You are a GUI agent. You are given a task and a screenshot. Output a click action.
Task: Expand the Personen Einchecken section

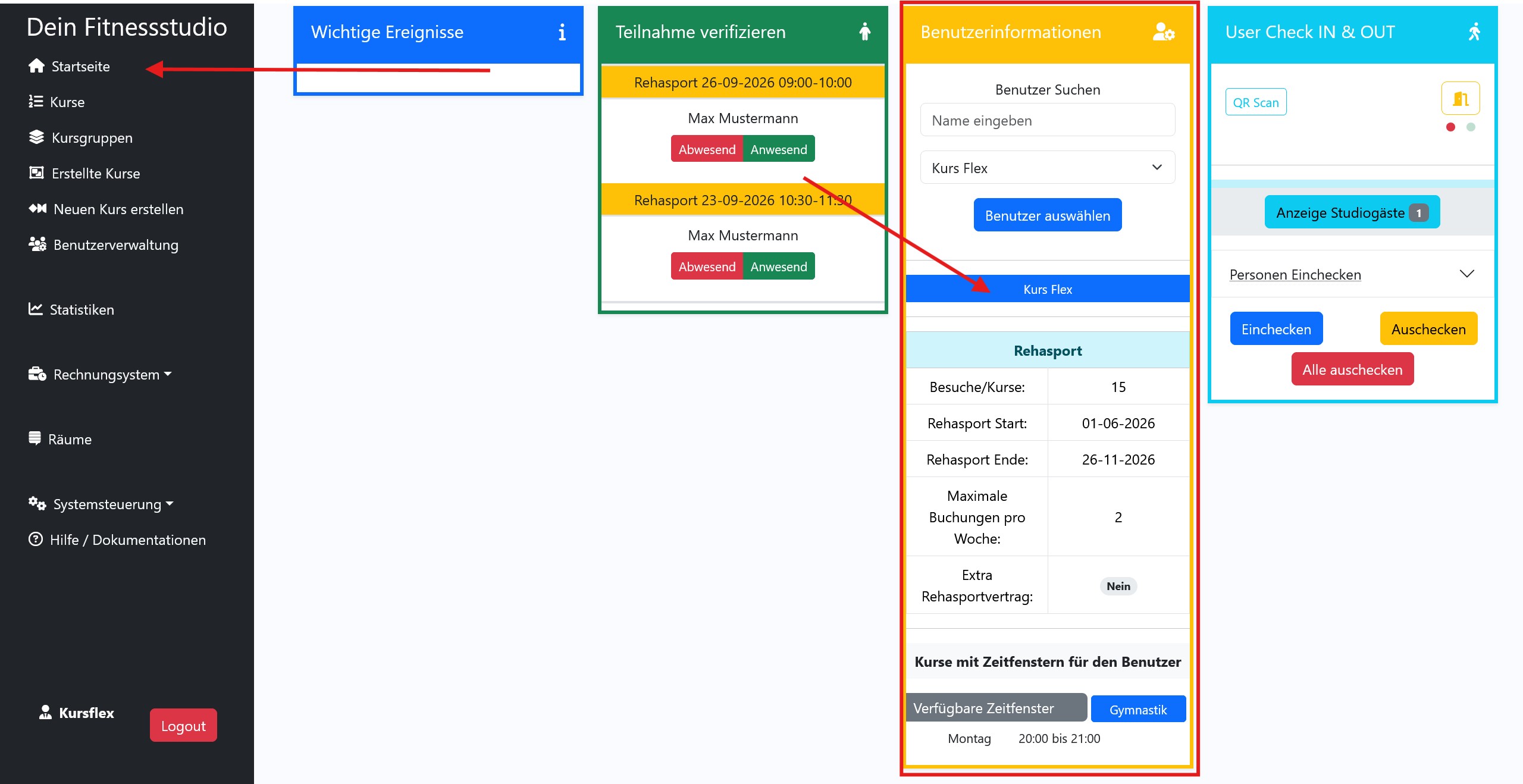point(1352,274)
